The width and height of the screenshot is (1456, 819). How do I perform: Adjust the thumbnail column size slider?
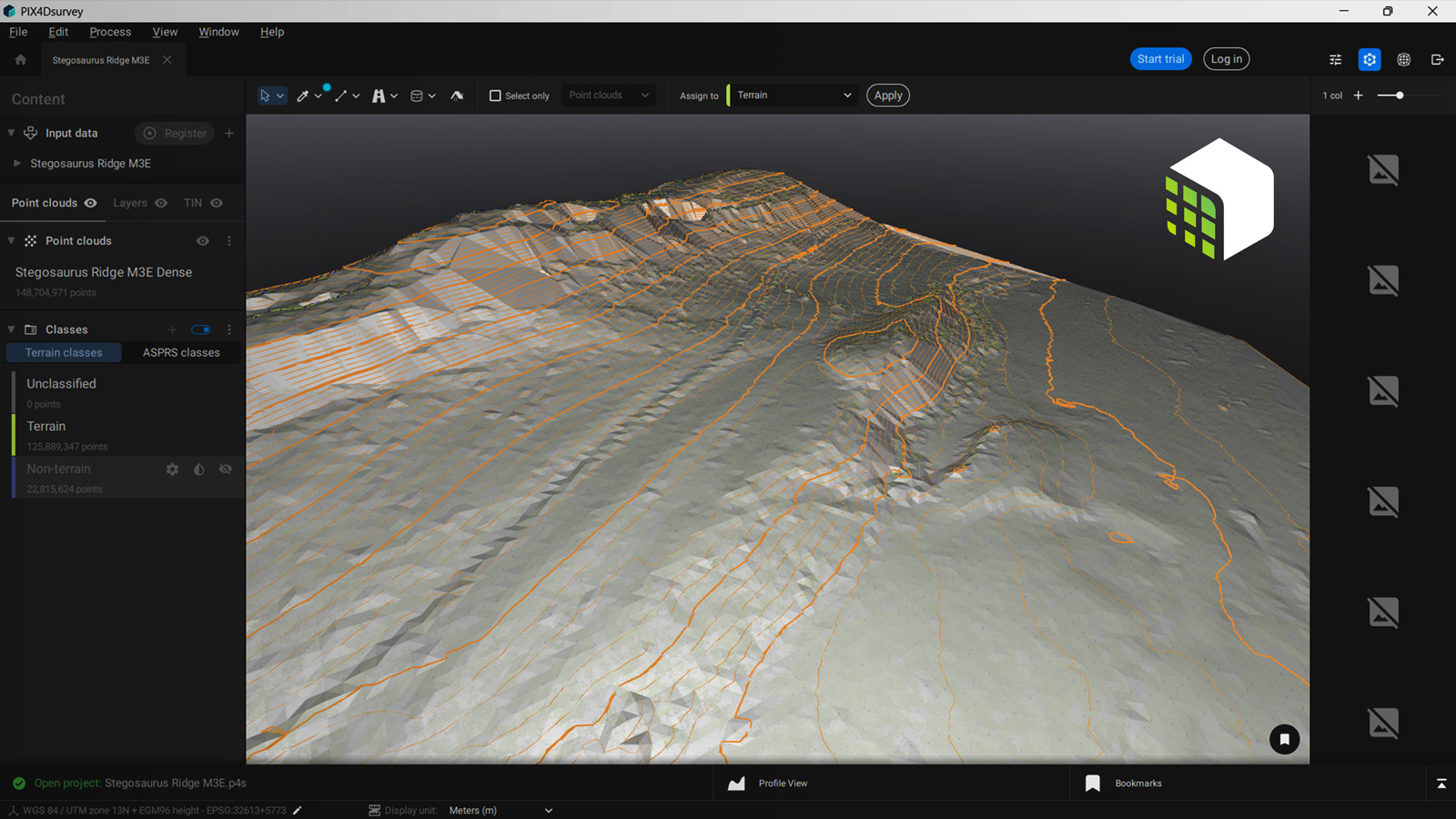click(1400, 96)
